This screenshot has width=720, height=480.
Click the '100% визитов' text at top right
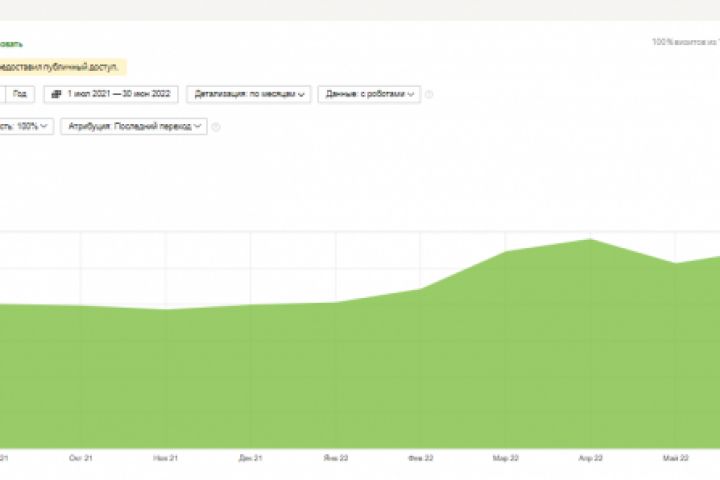click(686, 42)
